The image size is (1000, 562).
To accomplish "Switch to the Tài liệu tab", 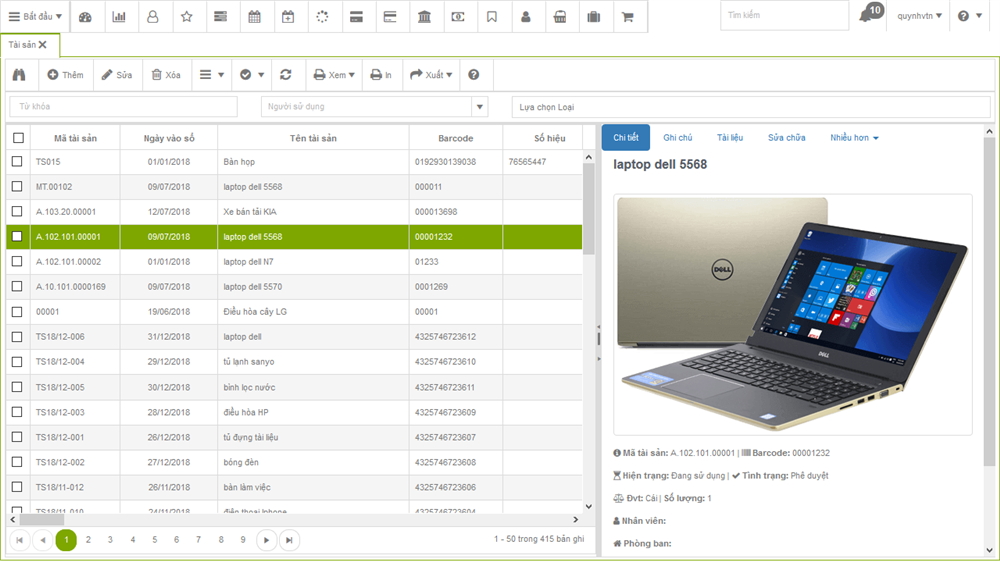I will [730, 138].
